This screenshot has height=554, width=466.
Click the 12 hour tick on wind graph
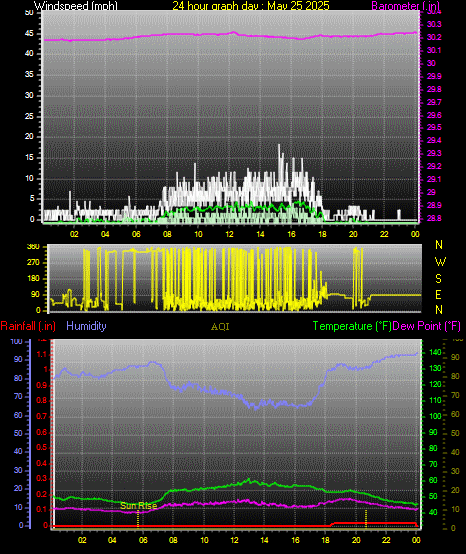[230, 234]
